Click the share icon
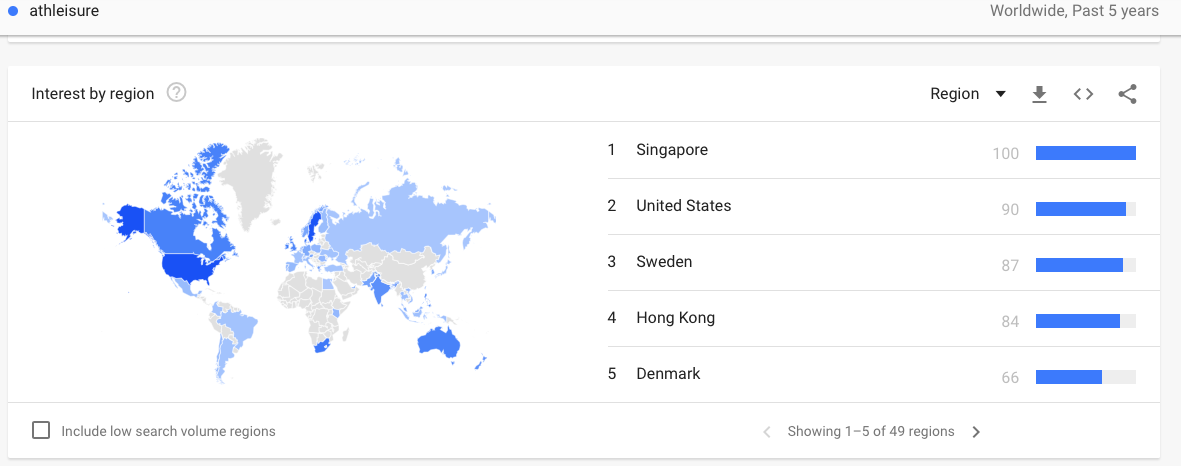Image resolution: width=1181 pixels, height=466 pixels. 1127,94
